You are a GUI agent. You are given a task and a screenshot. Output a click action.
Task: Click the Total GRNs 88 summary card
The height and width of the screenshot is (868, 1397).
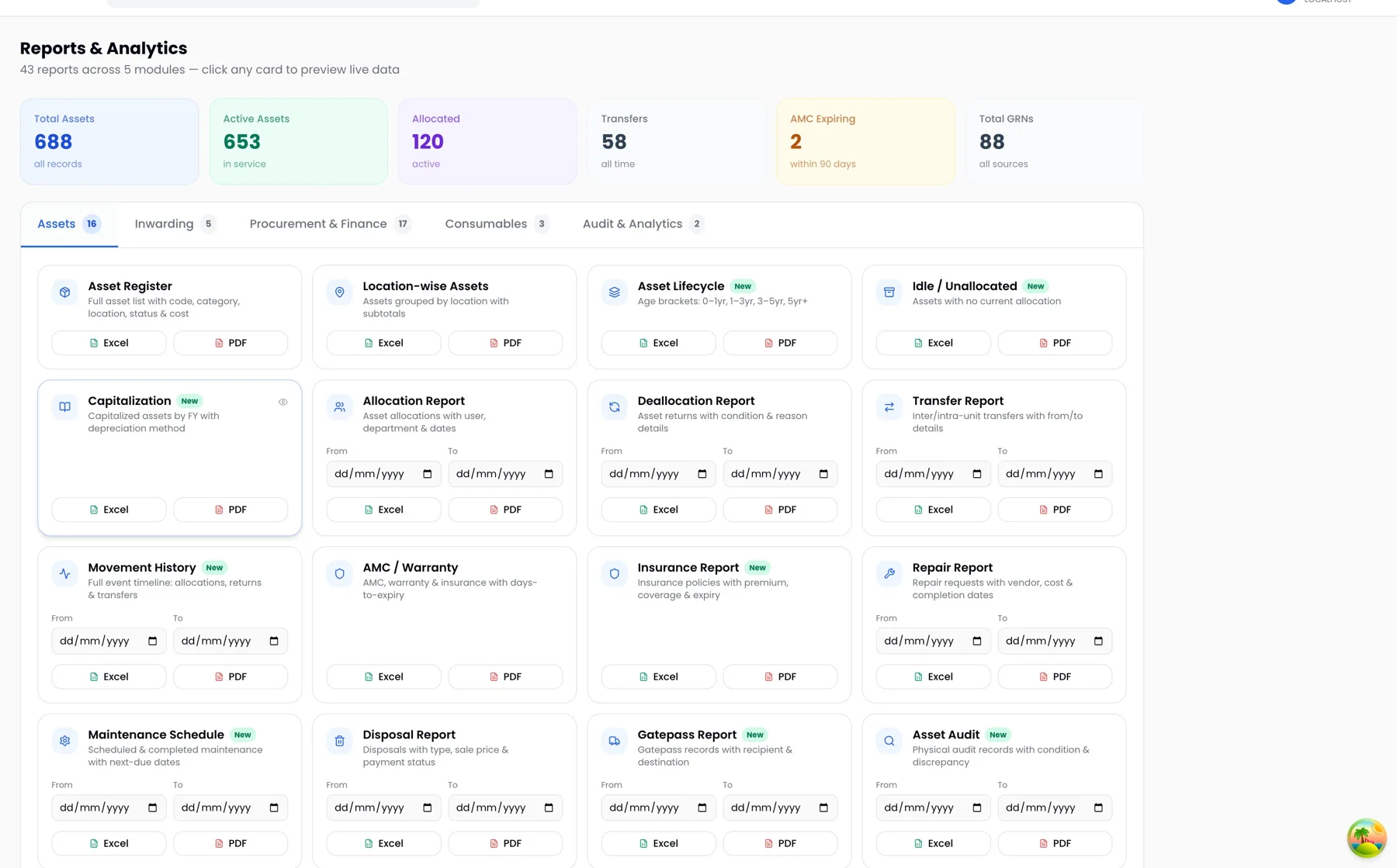[1055, 141]
